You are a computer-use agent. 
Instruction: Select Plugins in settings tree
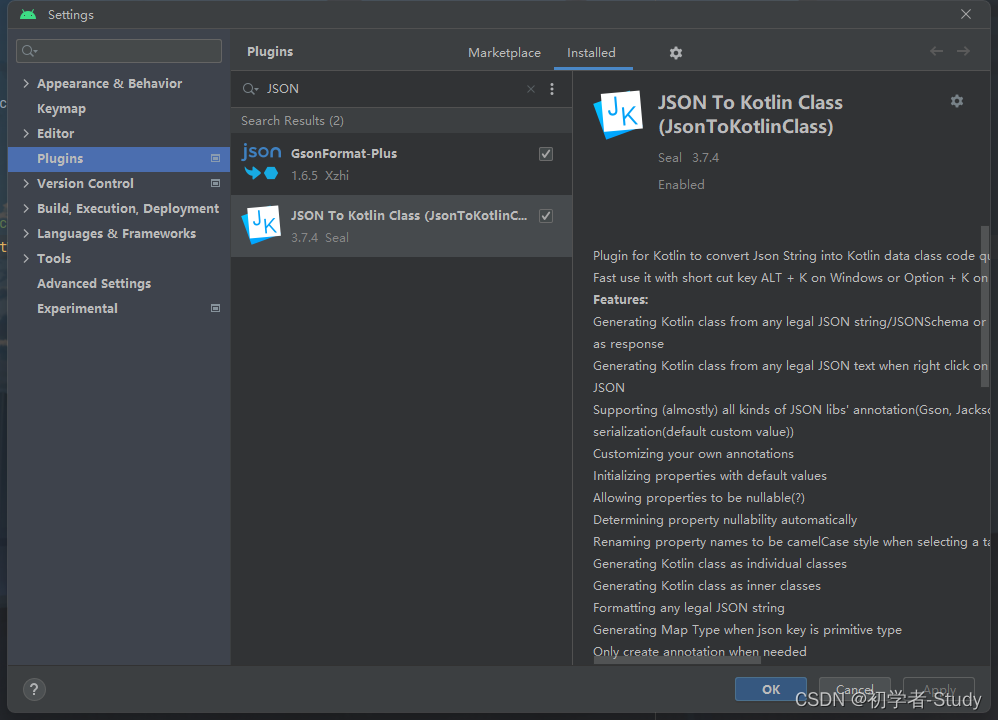[119, 159]
